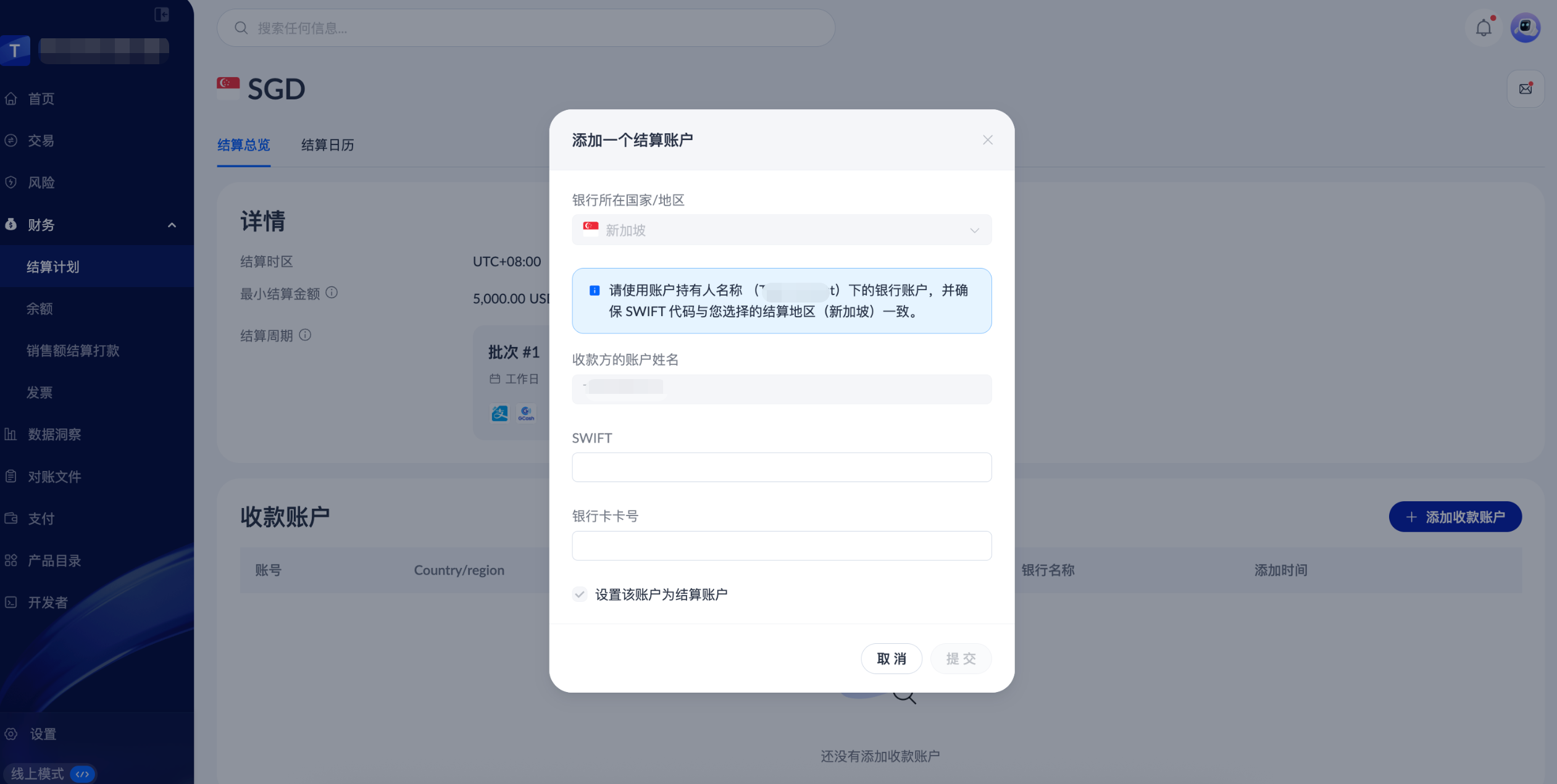
Task: Click the code toggle in 线上模式
Action: point(82,774)
